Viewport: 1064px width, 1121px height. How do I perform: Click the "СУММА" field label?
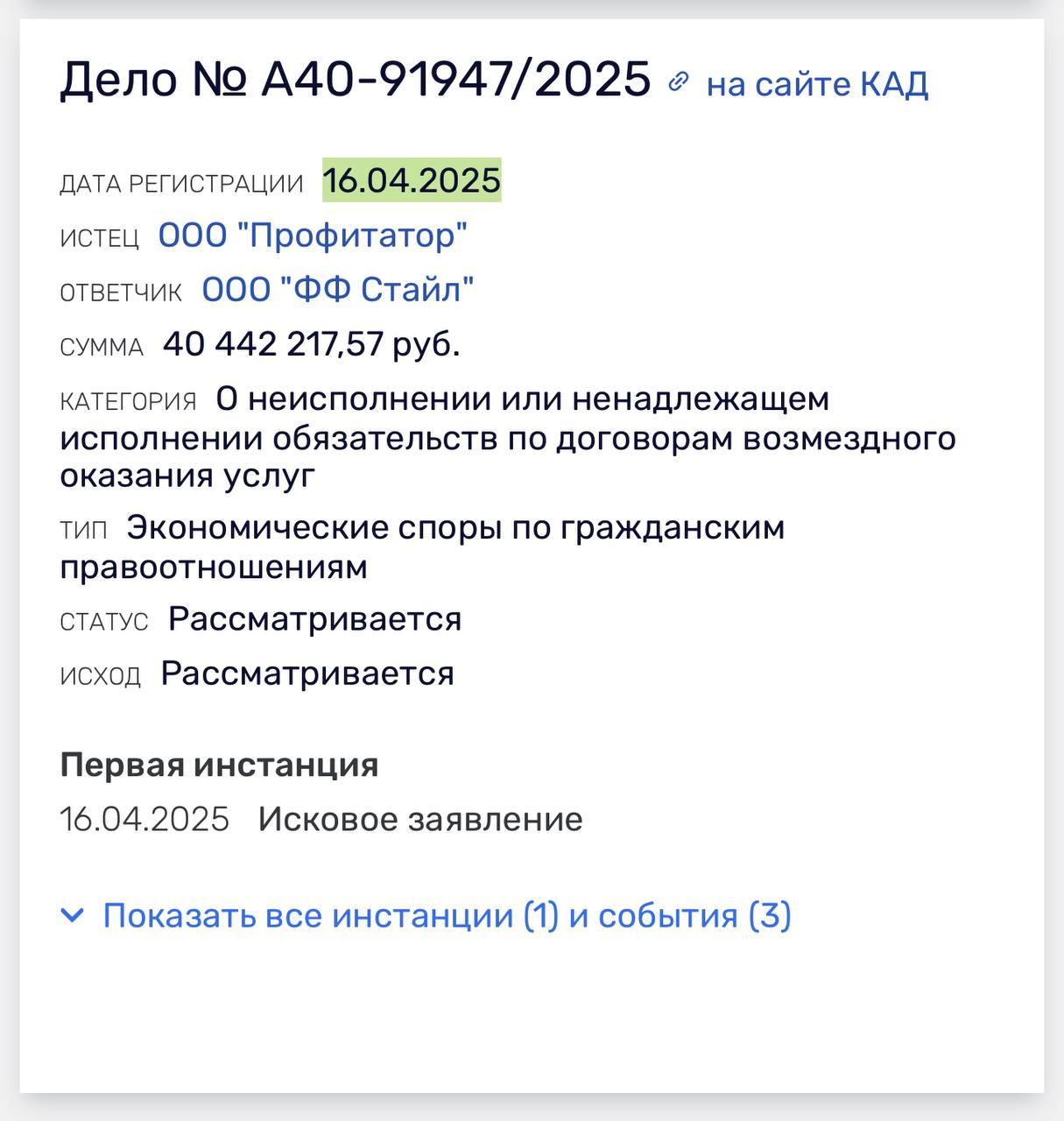(102, 348)
